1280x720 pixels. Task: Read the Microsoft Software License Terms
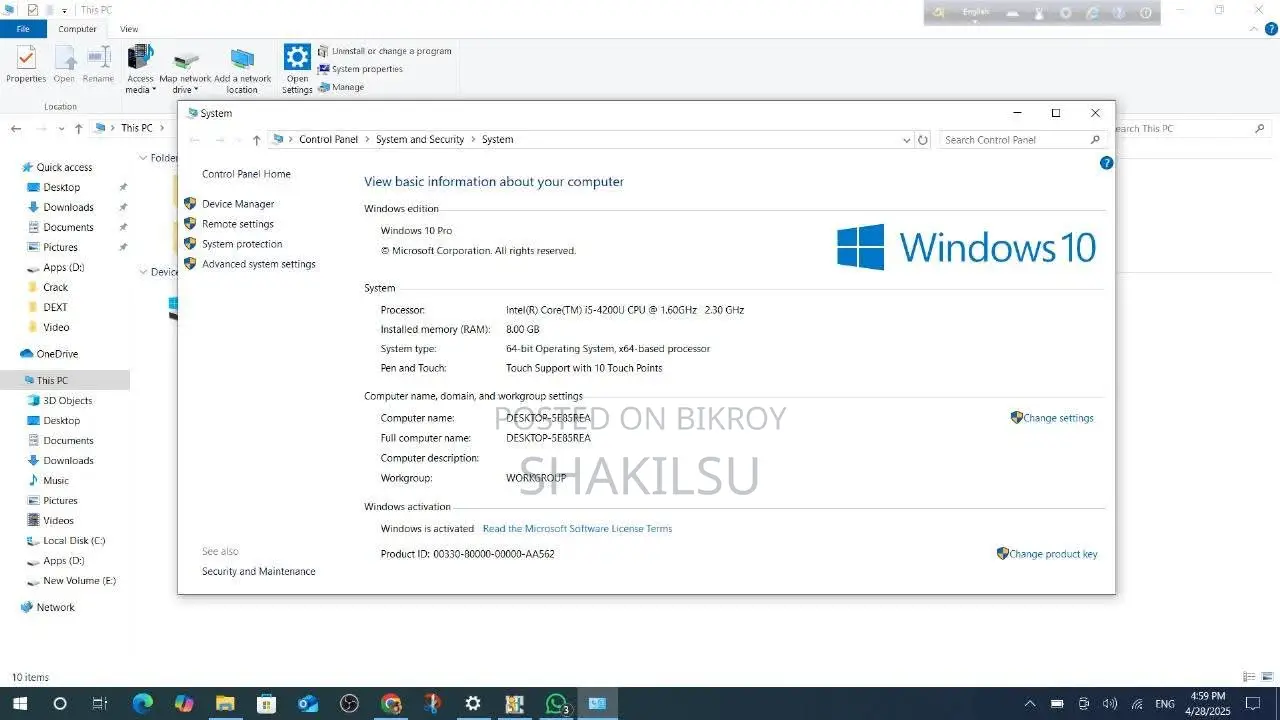pyautogui.click(x=577, y=529)
